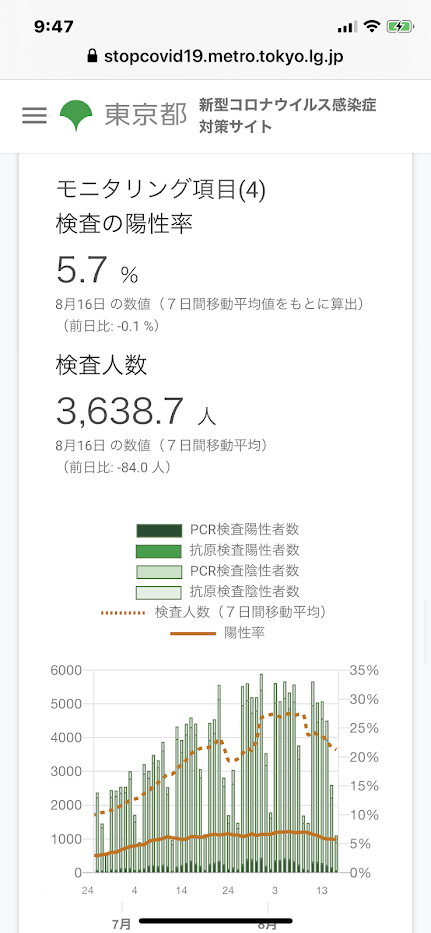
Task: Tap the tallest bar near August 1
Action: [x=261, y=774]
